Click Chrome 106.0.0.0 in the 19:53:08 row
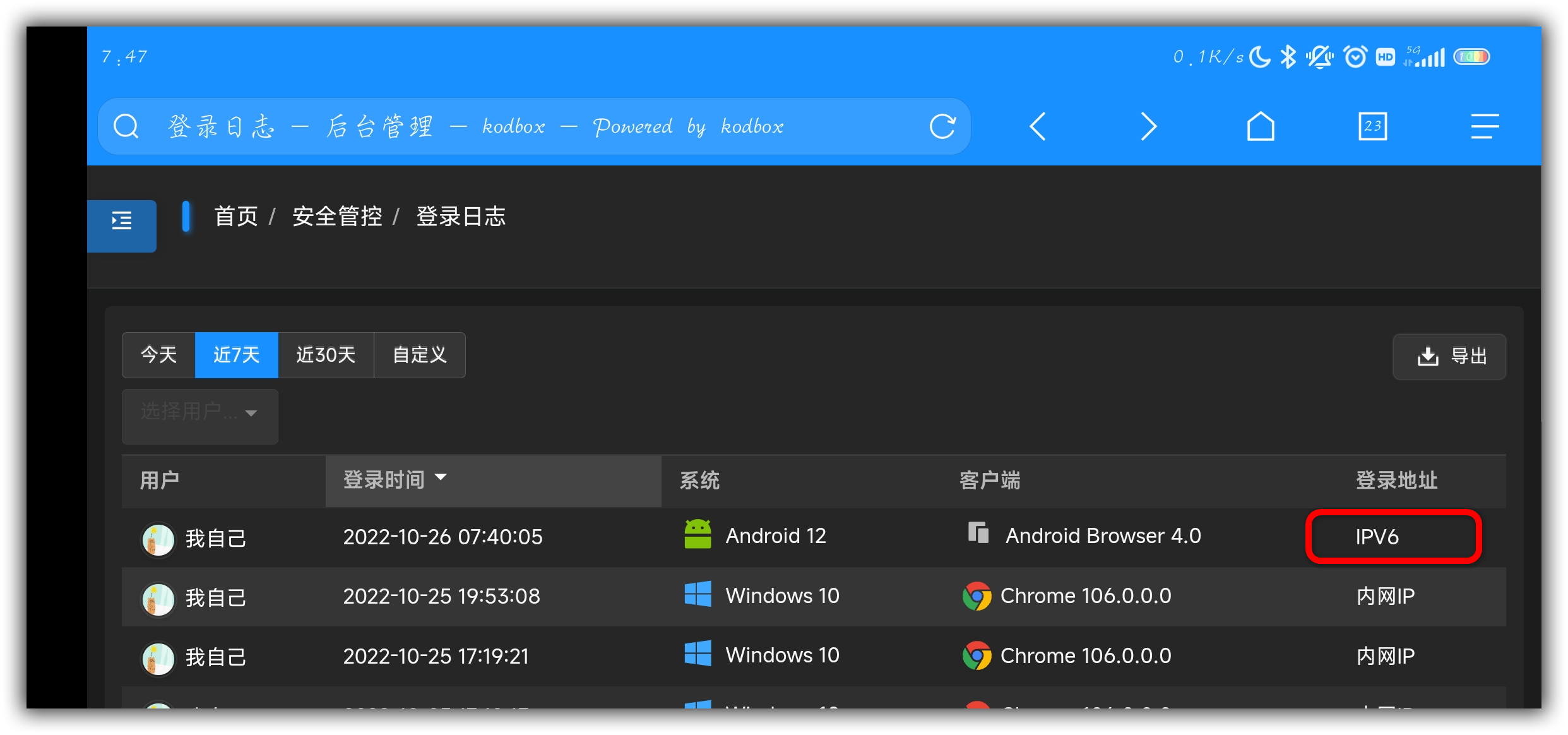The width and height of the screenshot is (1568, 735). coord(1086,595)
